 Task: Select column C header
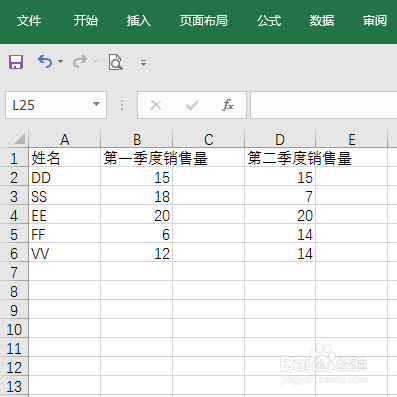tap(209, 139)
